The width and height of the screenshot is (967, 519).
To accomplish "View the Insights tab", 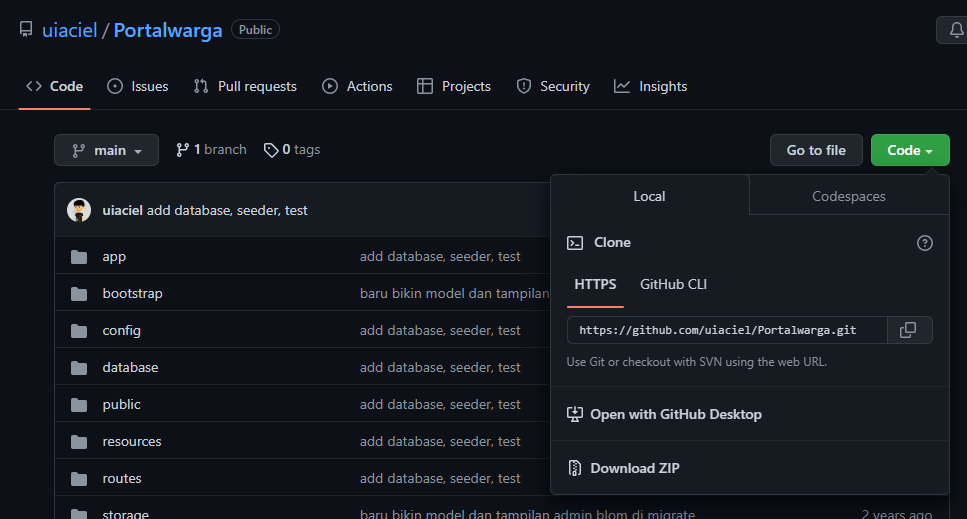I will [651, 86].
